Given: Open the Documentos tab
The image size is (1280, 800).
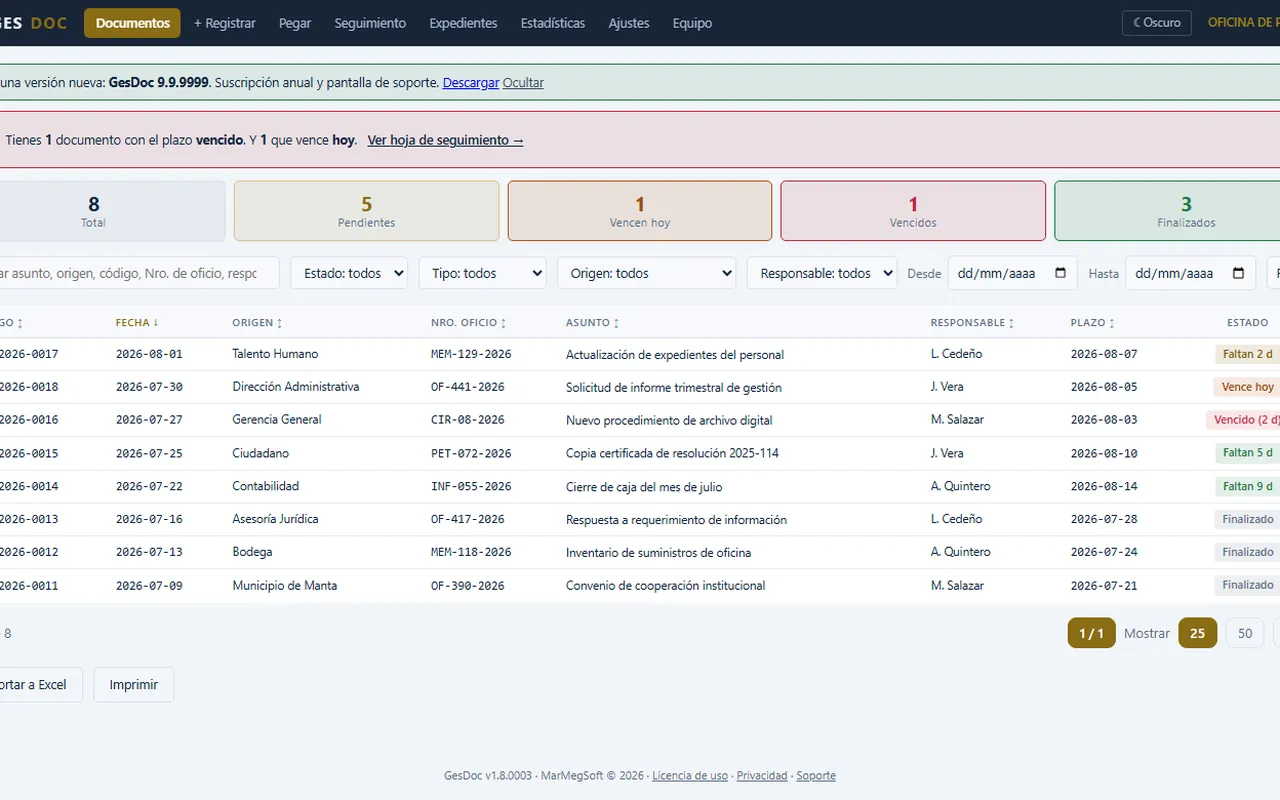Looking at the screenshot, I should pos(132,23).
